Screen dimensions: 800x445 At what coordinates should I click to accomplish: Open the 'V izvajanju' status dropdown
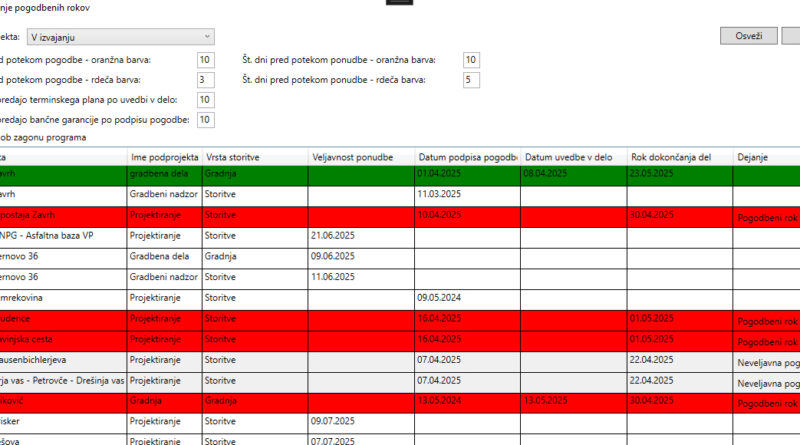(x=120, y=37)
